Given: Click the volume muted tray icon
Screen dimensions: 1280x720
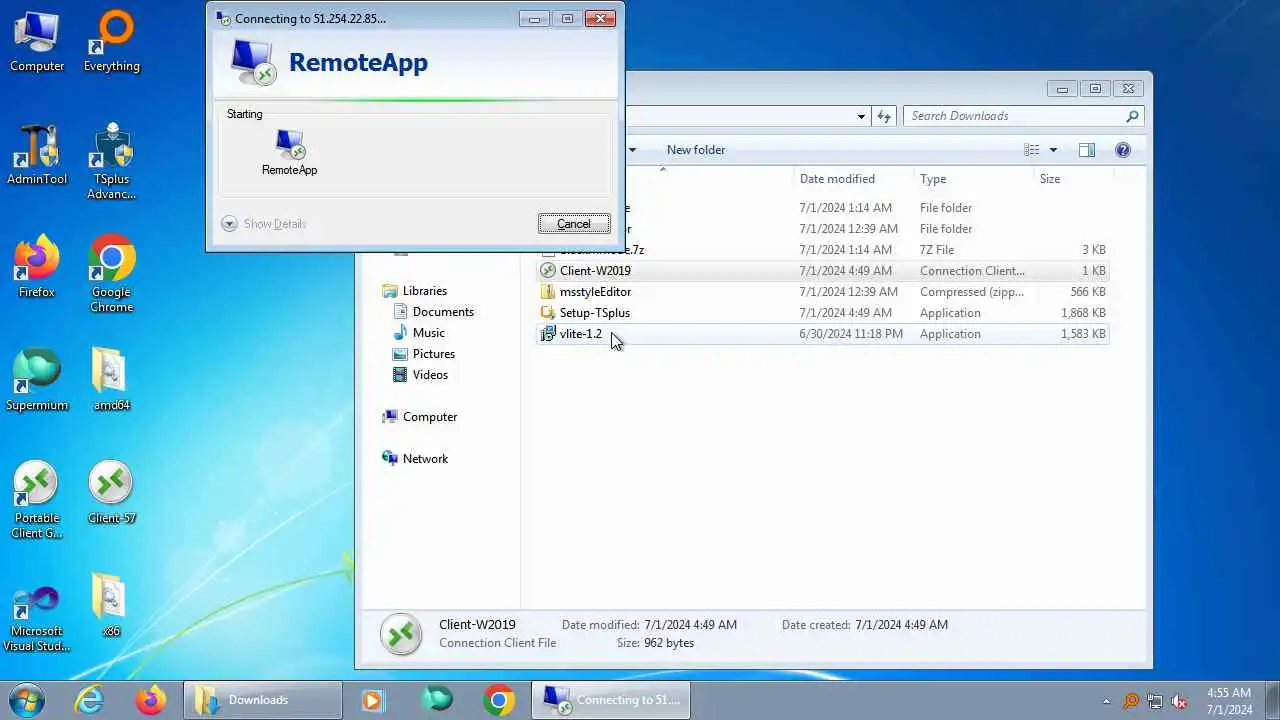Looking at the screenshot, I should [1179, 701].
